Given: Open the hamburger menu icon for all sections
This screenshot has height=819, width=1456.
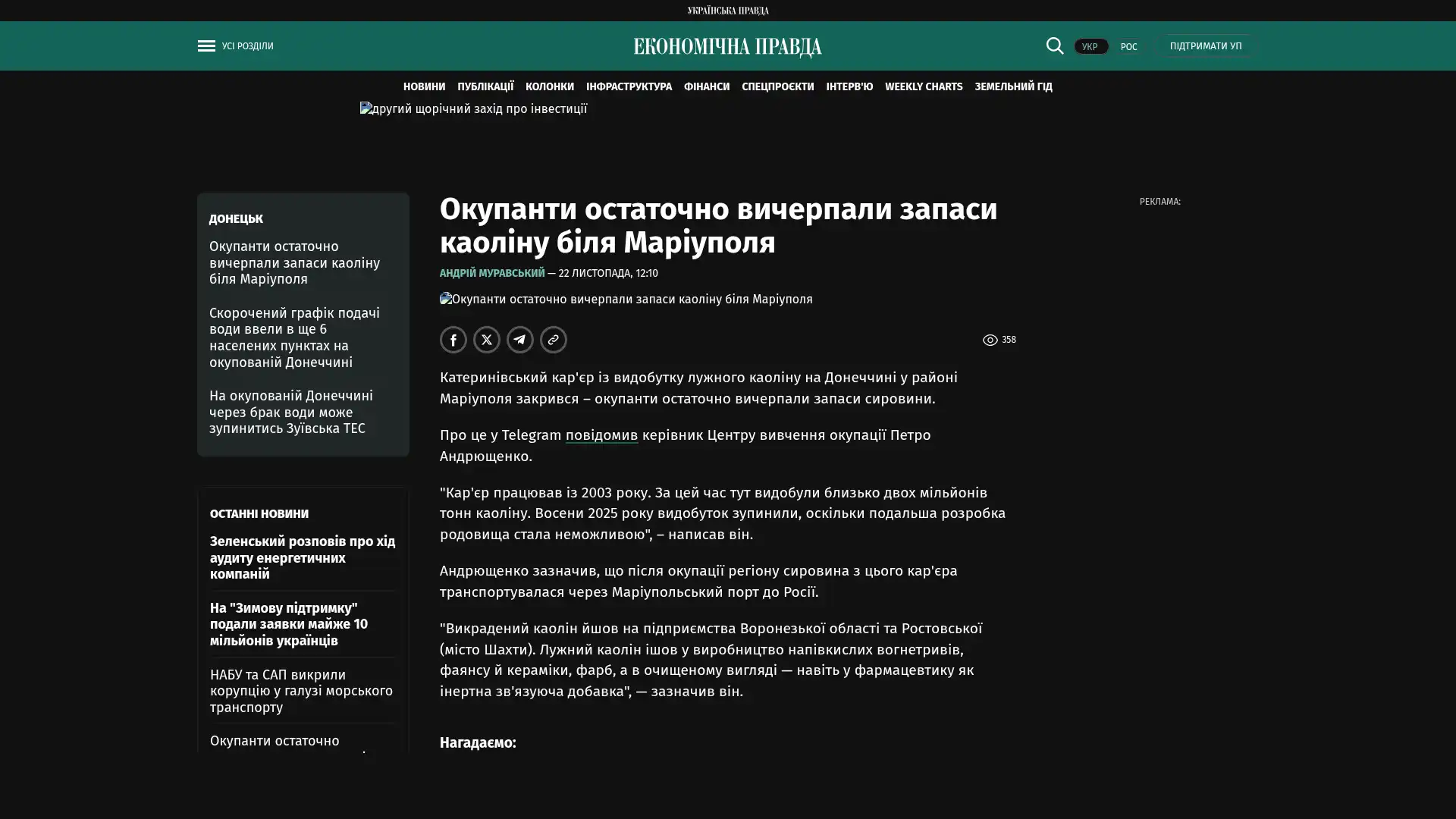Looking at the screenshot, I should (206, 46).
